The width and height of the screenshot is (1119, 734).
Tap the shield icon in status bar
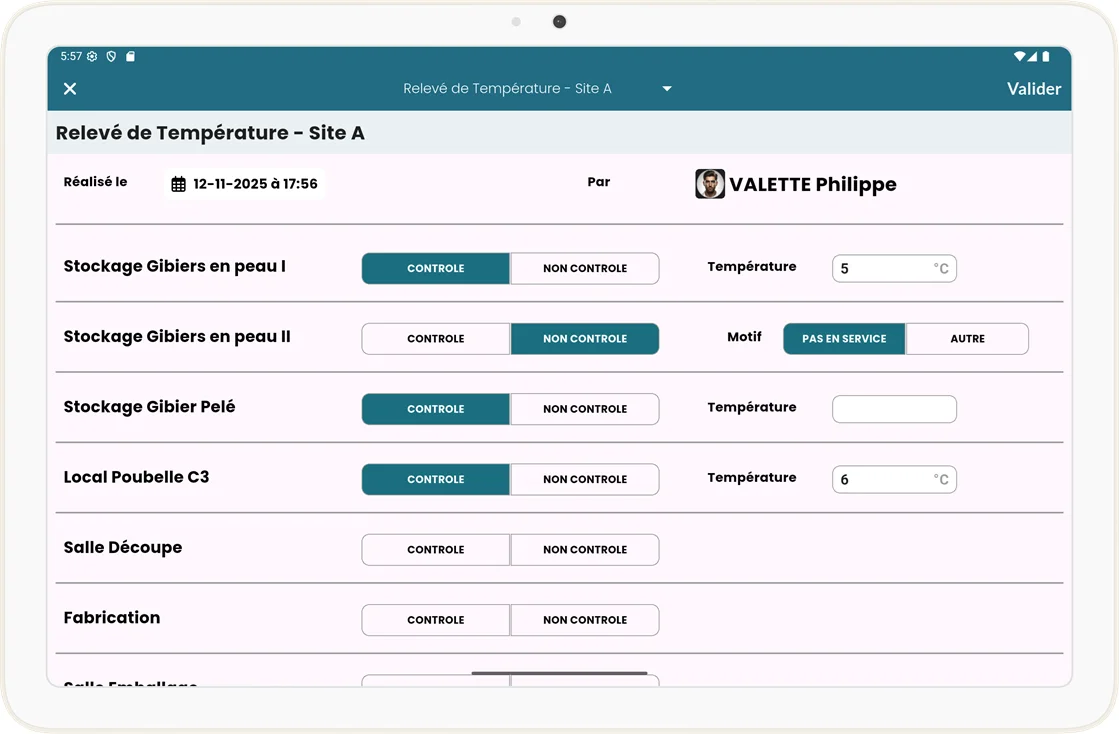point(111,56)
